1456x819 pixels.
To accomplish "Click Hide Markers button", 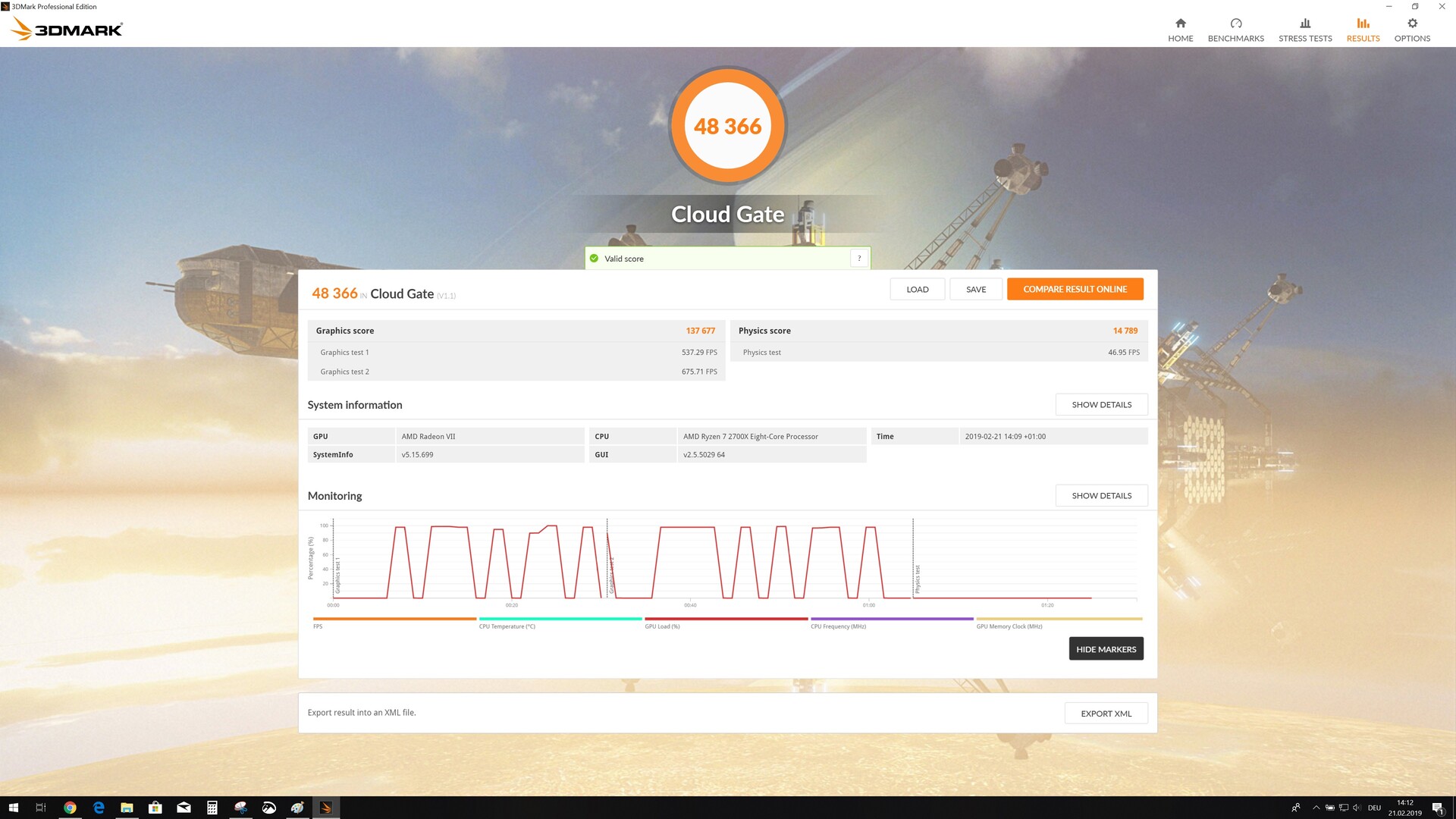I will pyautogui.click(x=1106, y=649).
